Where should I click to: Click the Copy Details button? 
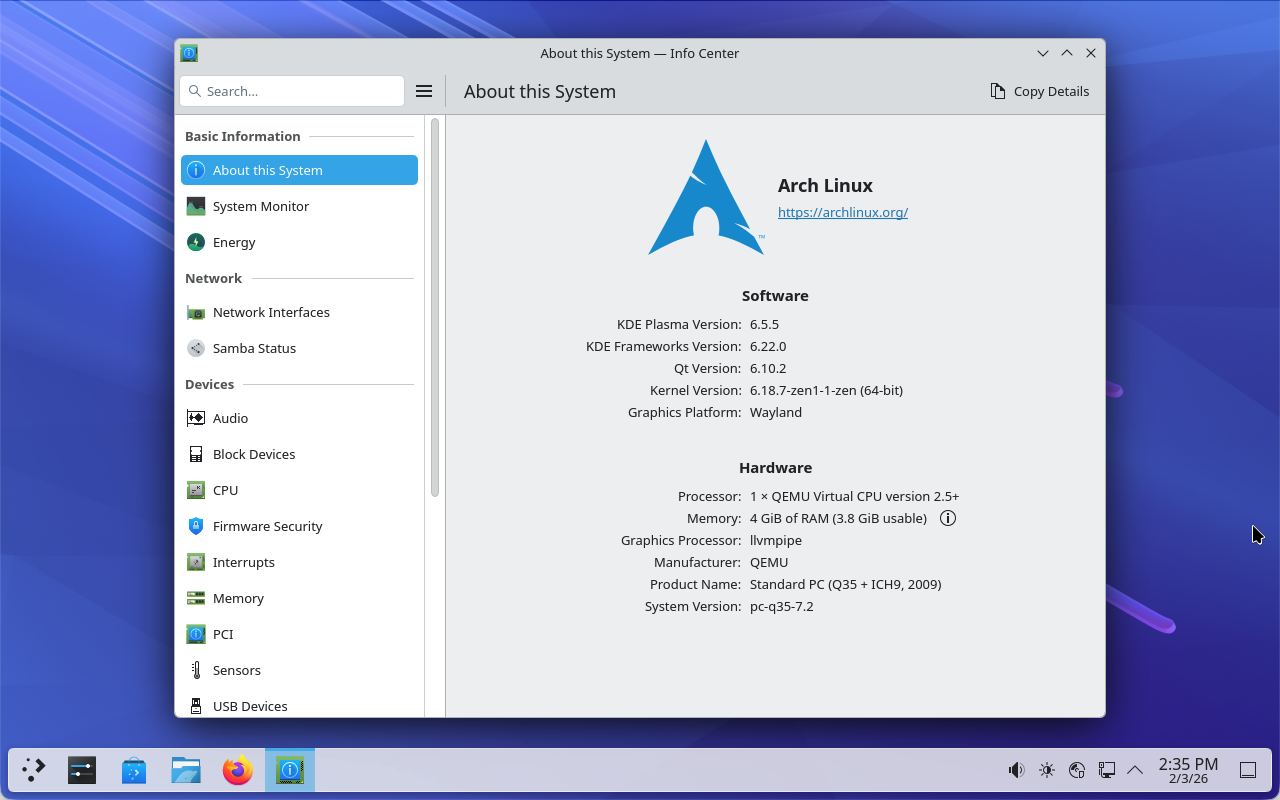pos(1040,91)
